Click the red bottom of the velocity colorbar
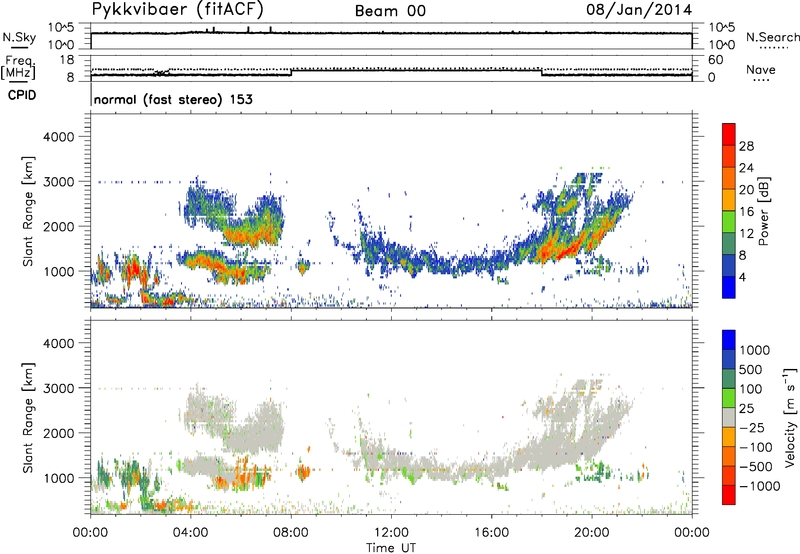Screen dimensions: 800x554 729,495
